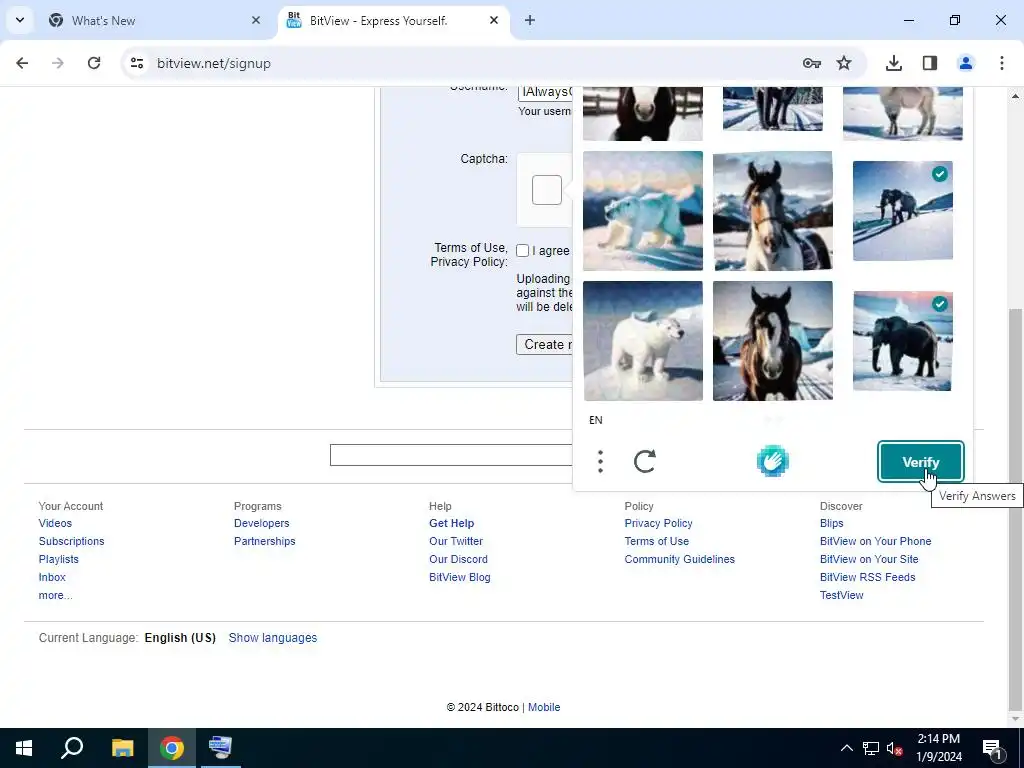Click the hCaptcha hand logo
The image size is (1024, 768).
point(773,462)
